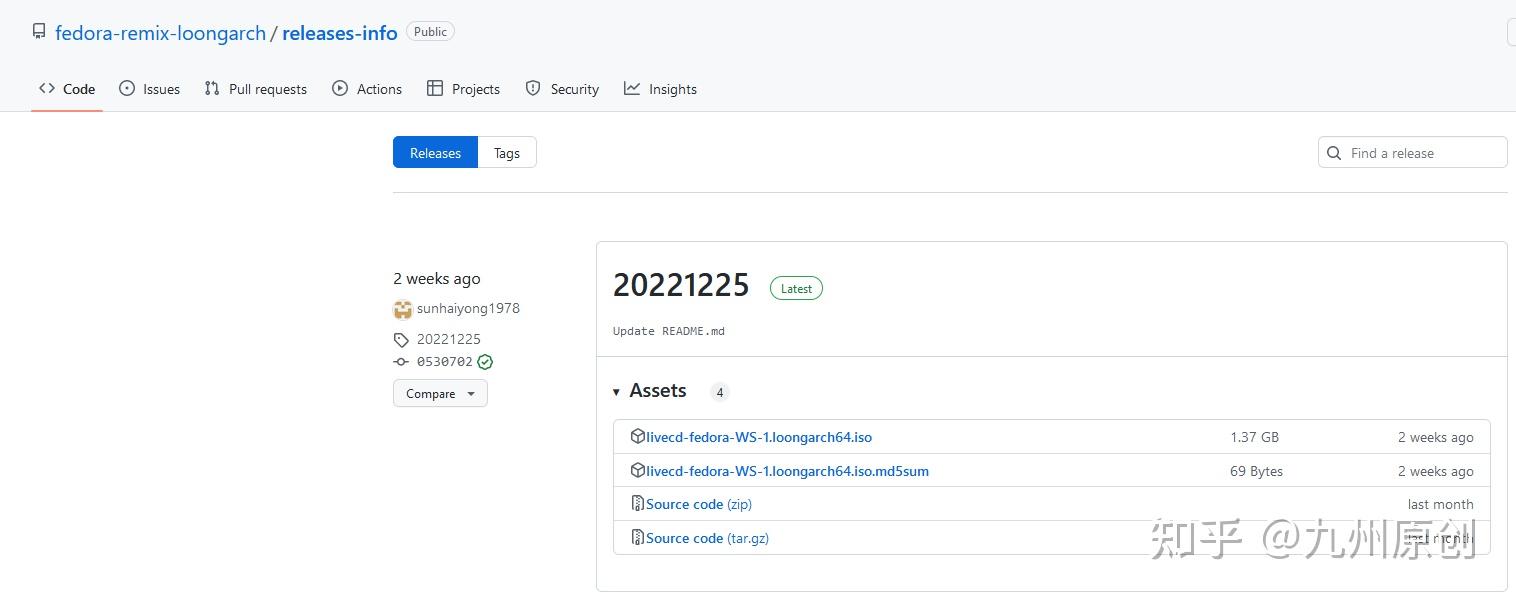Click the package icon for livecd-fedora-WS-1.loongarch64.iso
The width and height of the screenshot is (1516, 602).
point(637,436)
